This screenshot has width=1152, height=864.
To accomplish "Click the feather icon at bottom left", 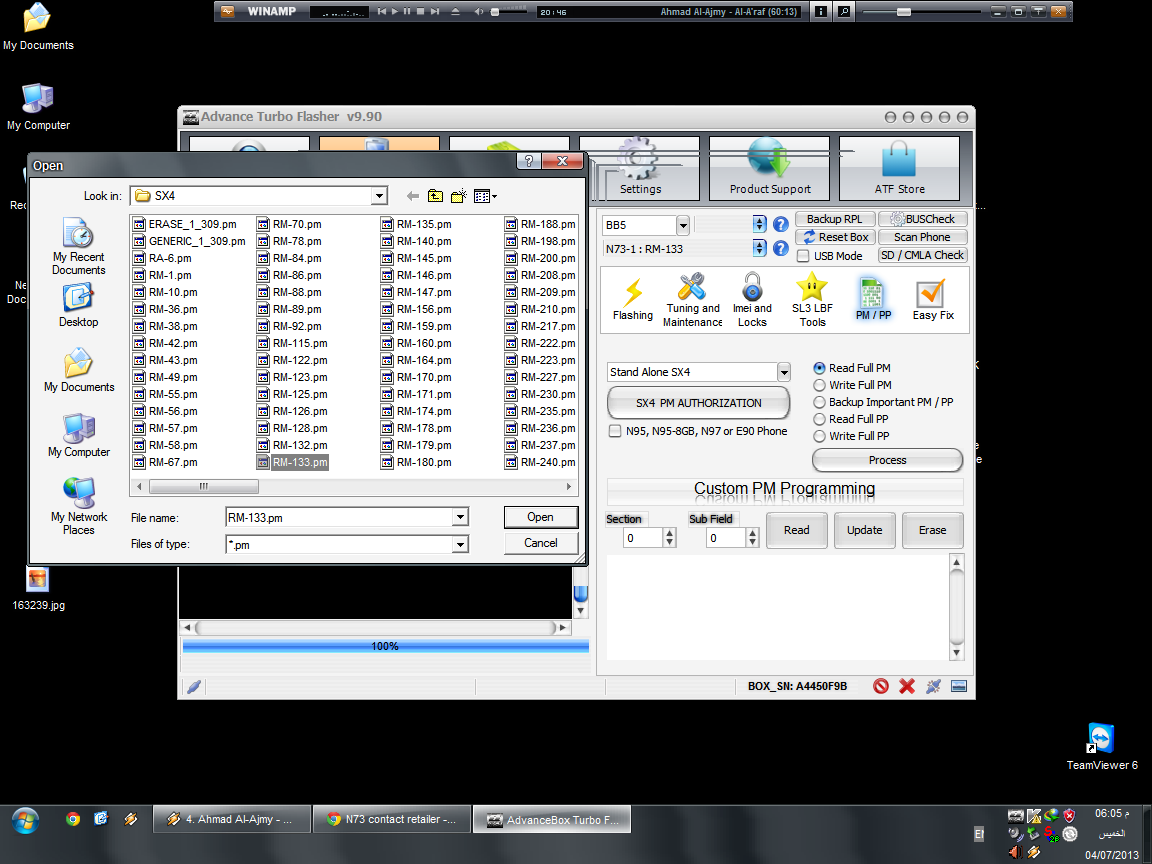I will (193, 687).
